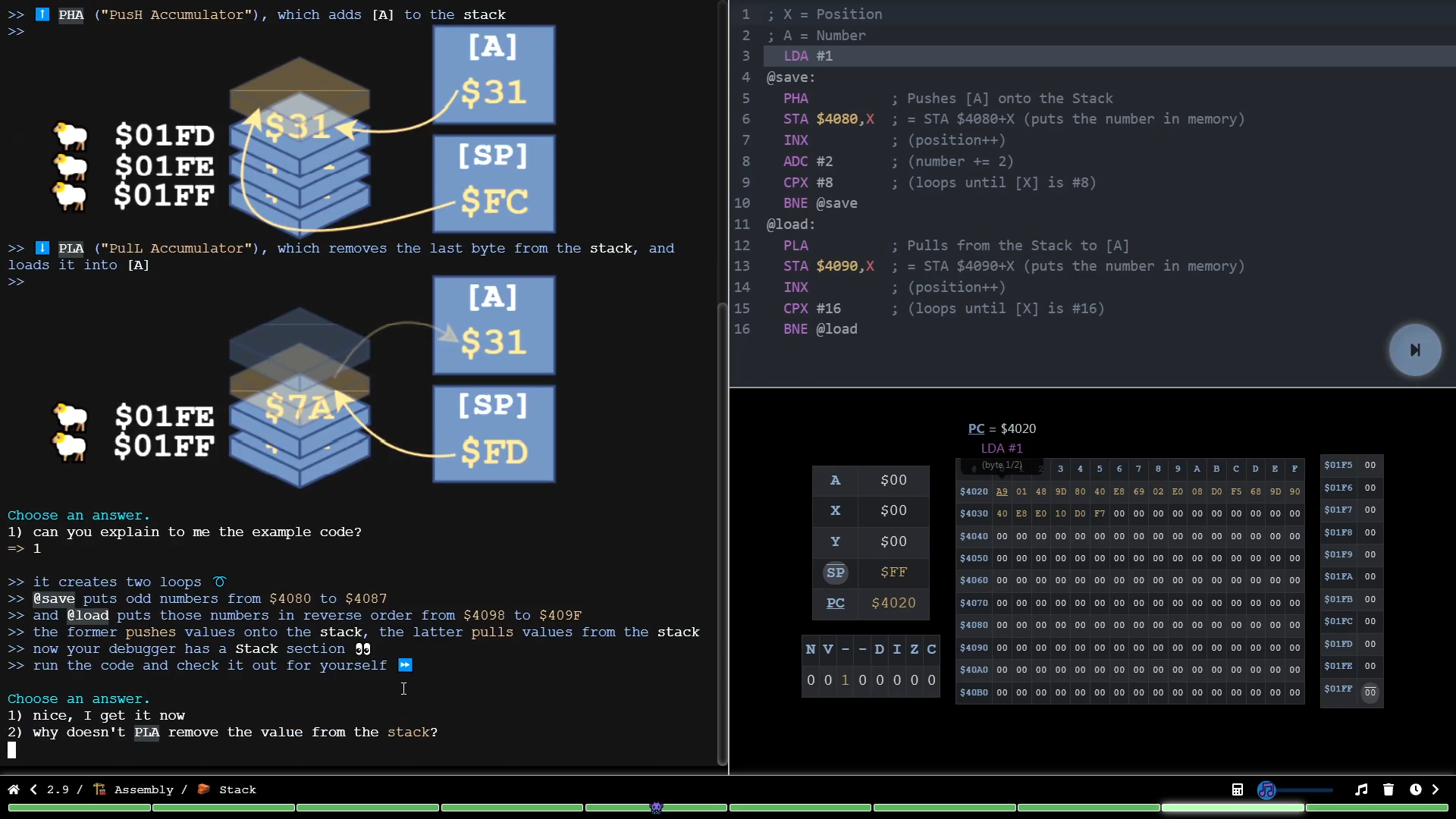Click memory byte A9 at $4020
Screen dimensions: 1456x819
point(1002,491)
